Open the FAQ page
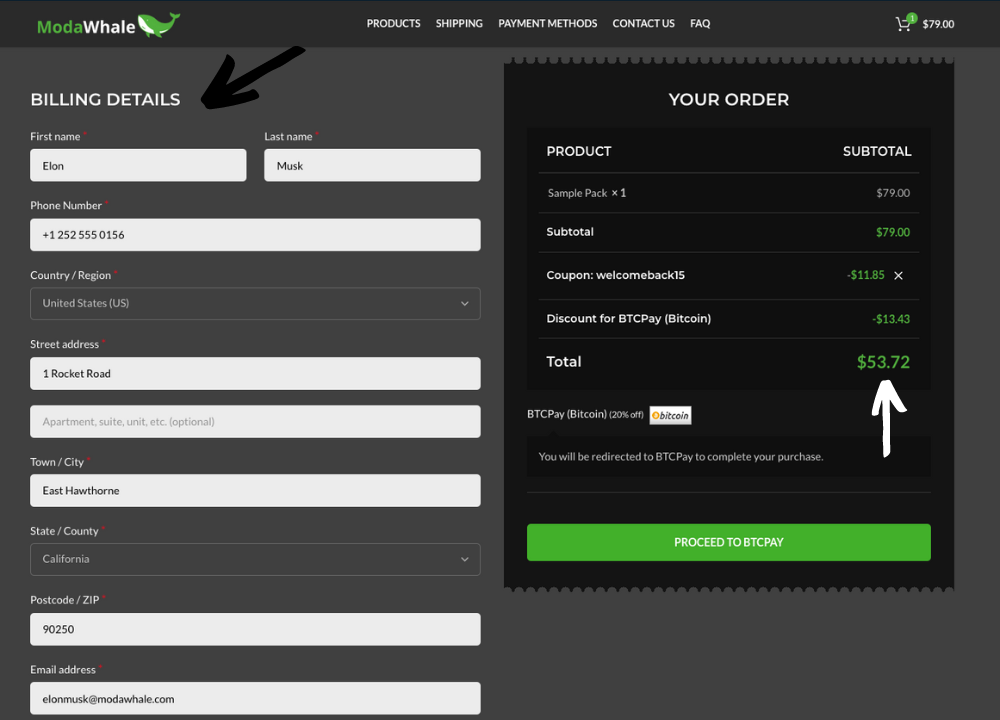The image size is (1000, 720). pos(700,24)
